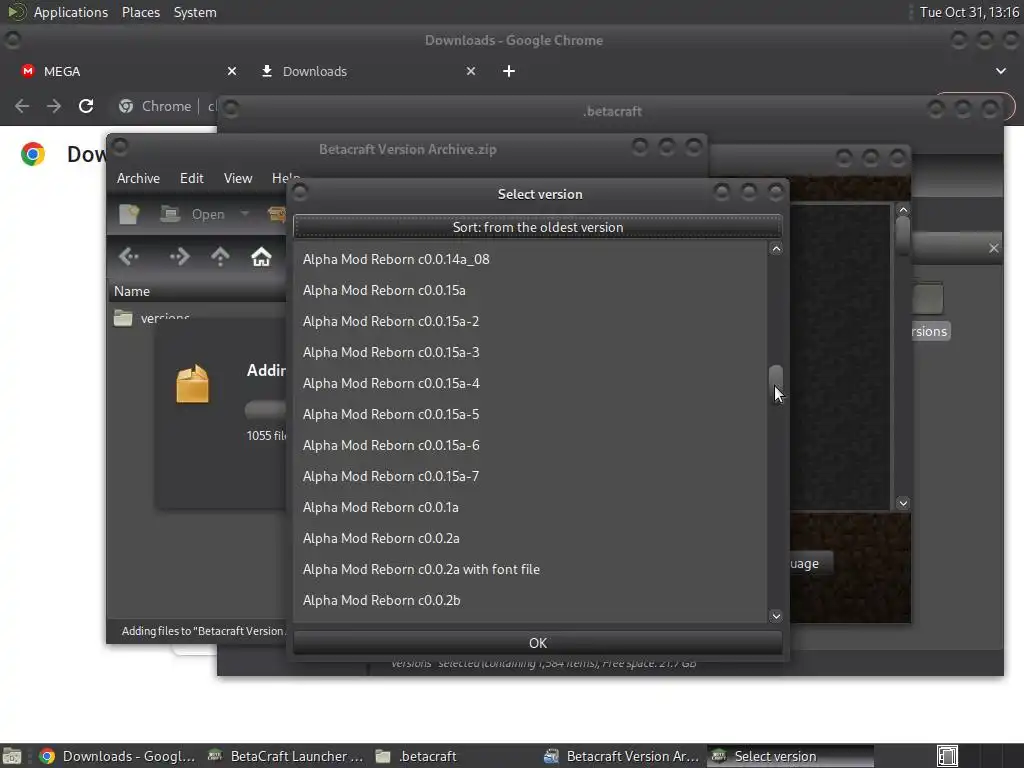This screenshot has width=1024, height=768.
Task: Switch to .betacraft taskbar item
Action: click(x=455, y=756)
